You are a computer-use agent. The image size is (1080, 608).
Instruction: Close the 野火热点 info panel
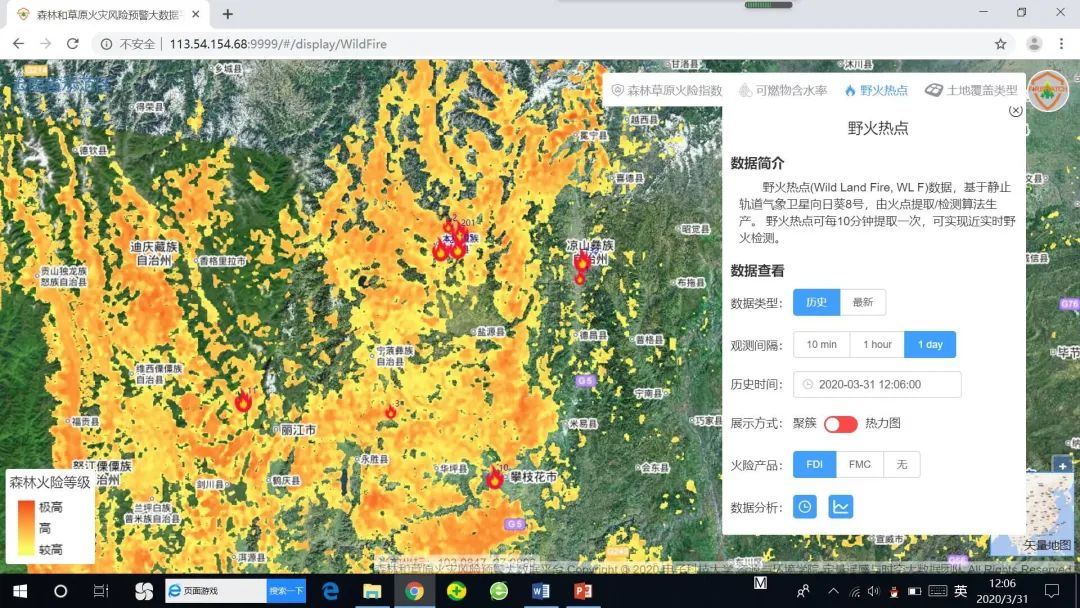click(1015, 111)
